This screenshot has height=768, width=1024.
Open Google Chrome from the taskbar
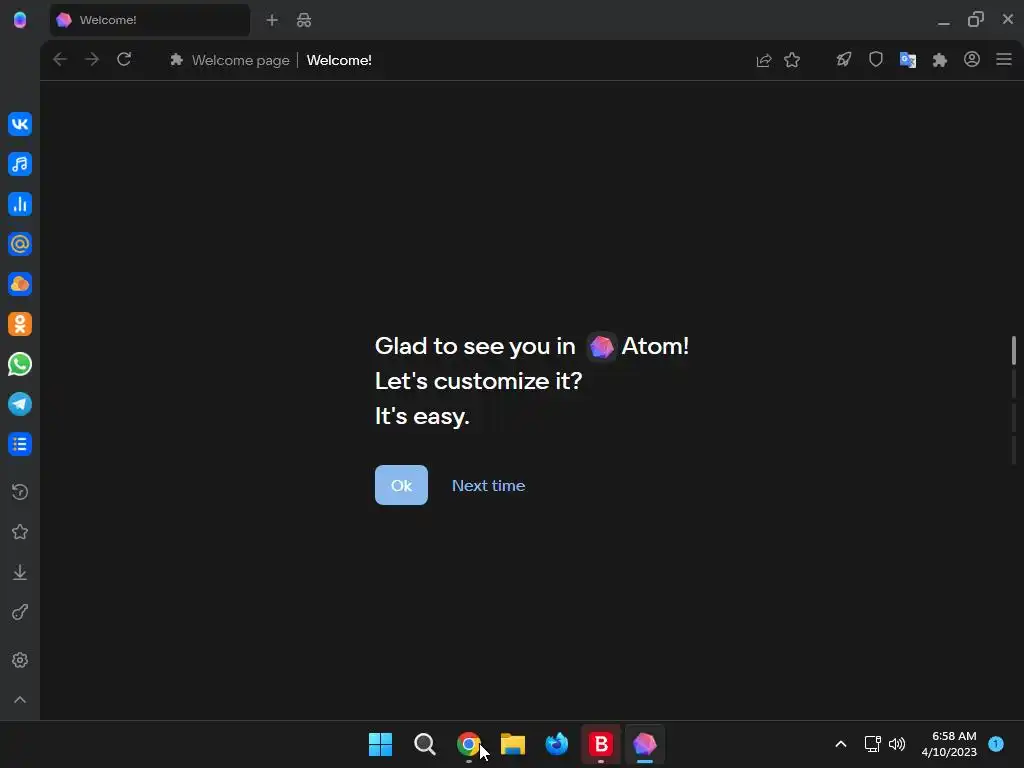[468, 744]
